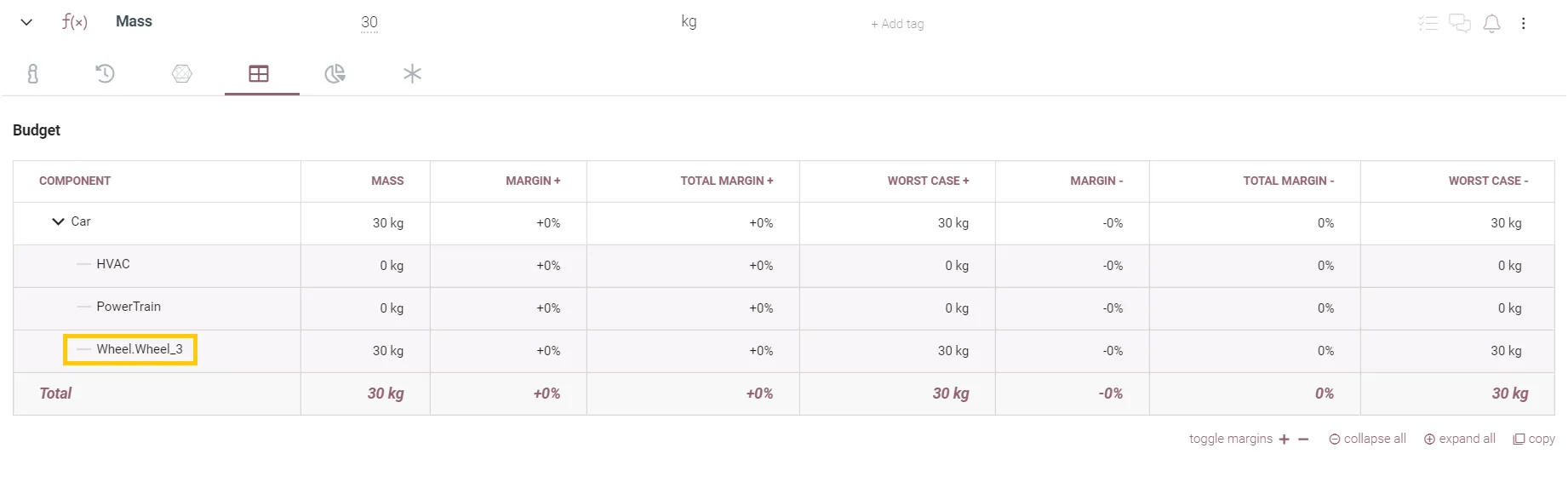Open the info tab icon

pyautogui.click(x=33, y=74)
